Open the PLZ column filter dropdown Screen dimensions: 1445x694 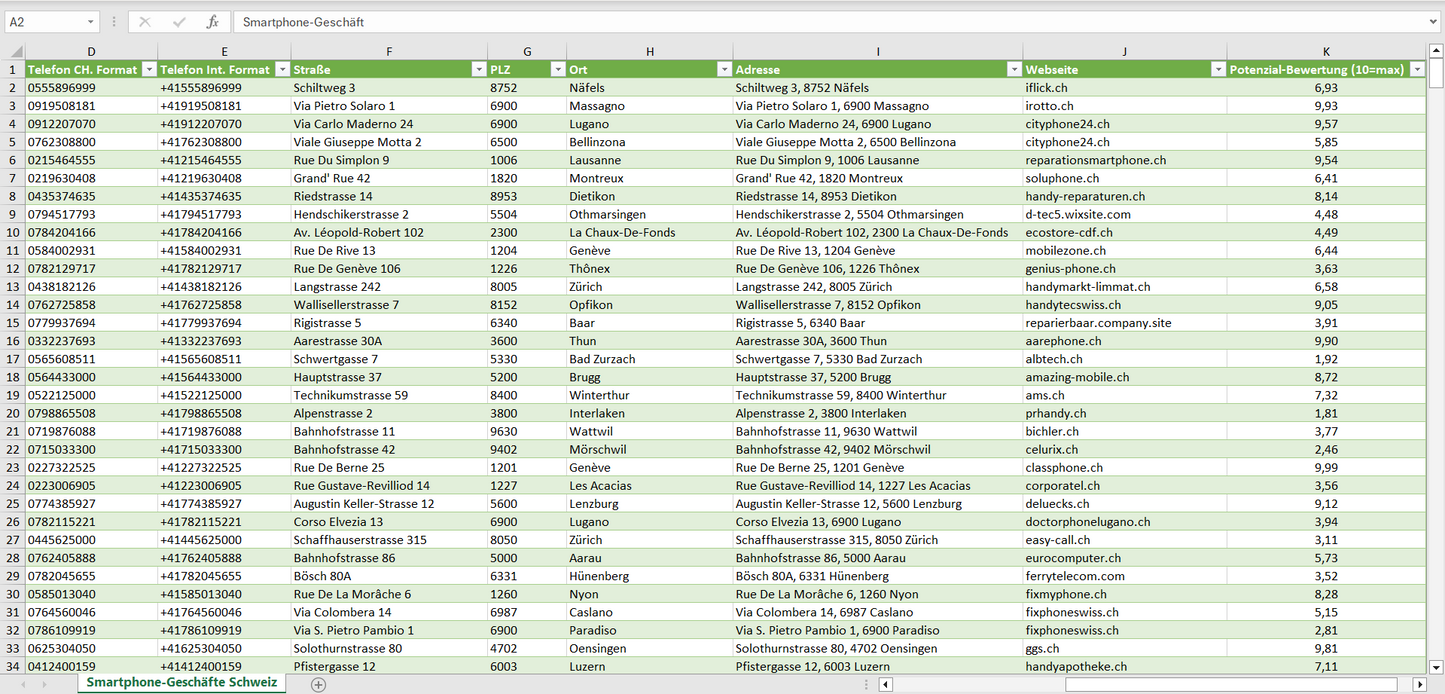click(x=557, y=70)
